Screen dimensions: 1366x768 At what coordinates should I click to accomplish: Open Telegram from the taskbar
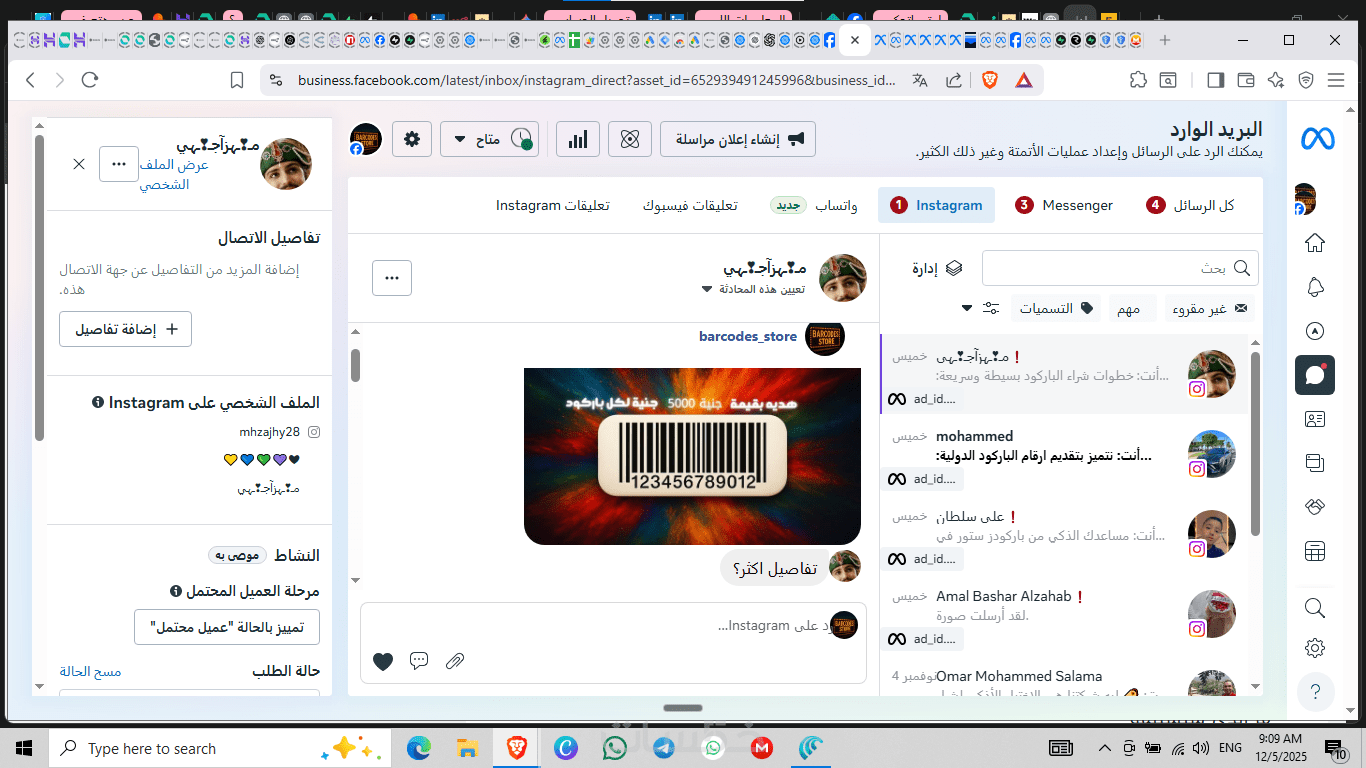[662, 748]
